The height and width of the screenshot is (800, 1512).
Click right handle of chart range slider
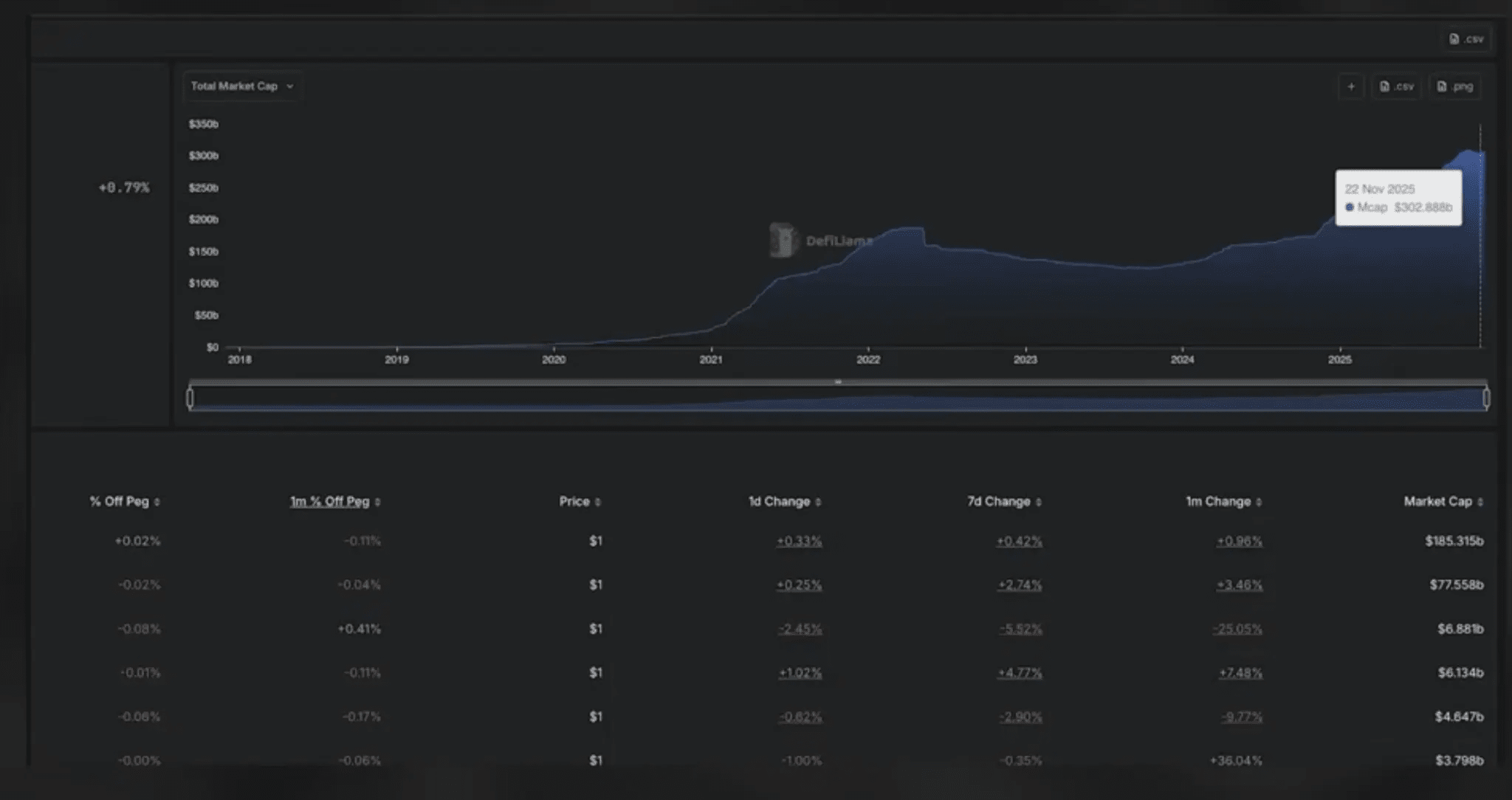pos(1486,399)
